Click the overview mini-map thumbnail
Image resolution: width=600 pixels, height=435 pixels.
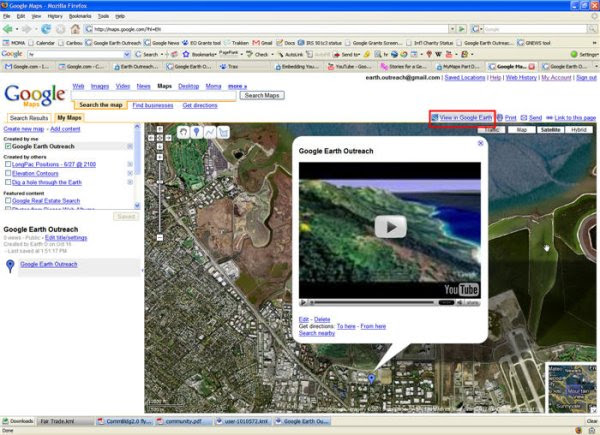point(572,388)
